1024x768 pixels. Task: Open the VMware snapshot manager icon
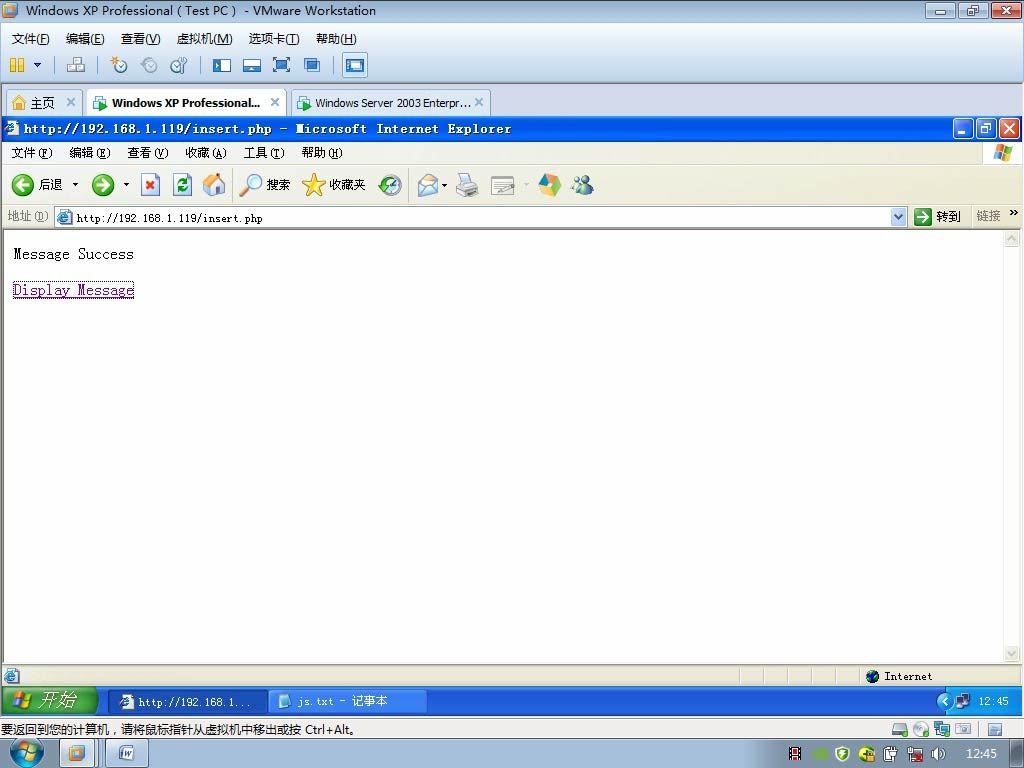pyautogui.click(x=178, y=65)
